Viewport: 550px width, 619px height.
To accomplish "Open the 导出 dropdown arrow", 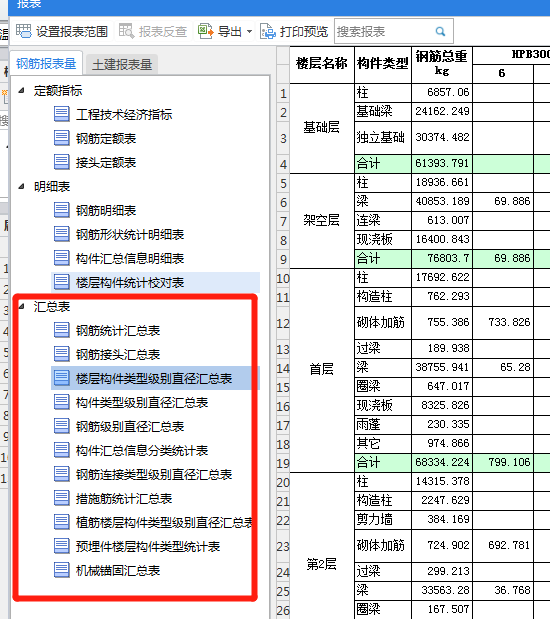I will [249, 32].
